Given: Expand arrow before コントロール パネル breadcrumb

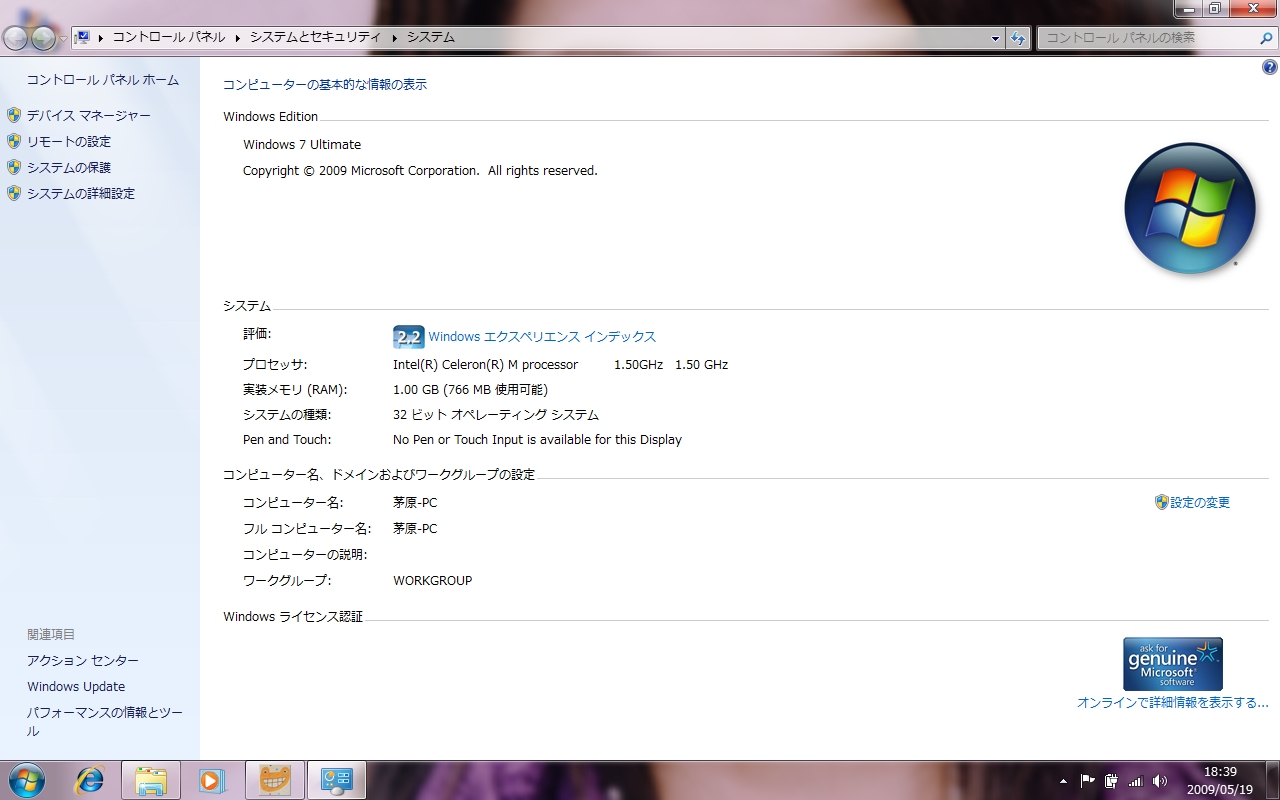Looking at the screenshot, I should coord(101,38).
